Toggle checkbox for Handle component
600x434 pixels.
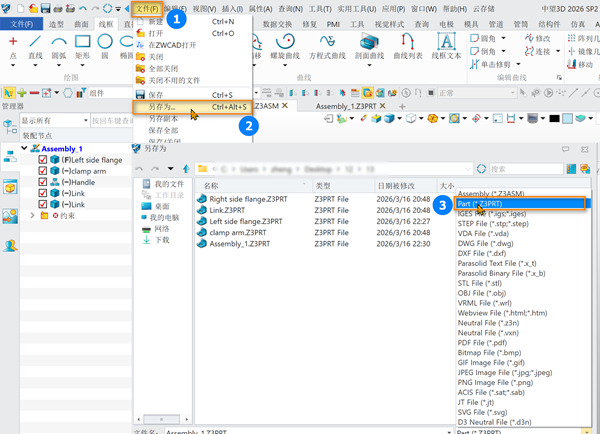click(x=43, y=182)
